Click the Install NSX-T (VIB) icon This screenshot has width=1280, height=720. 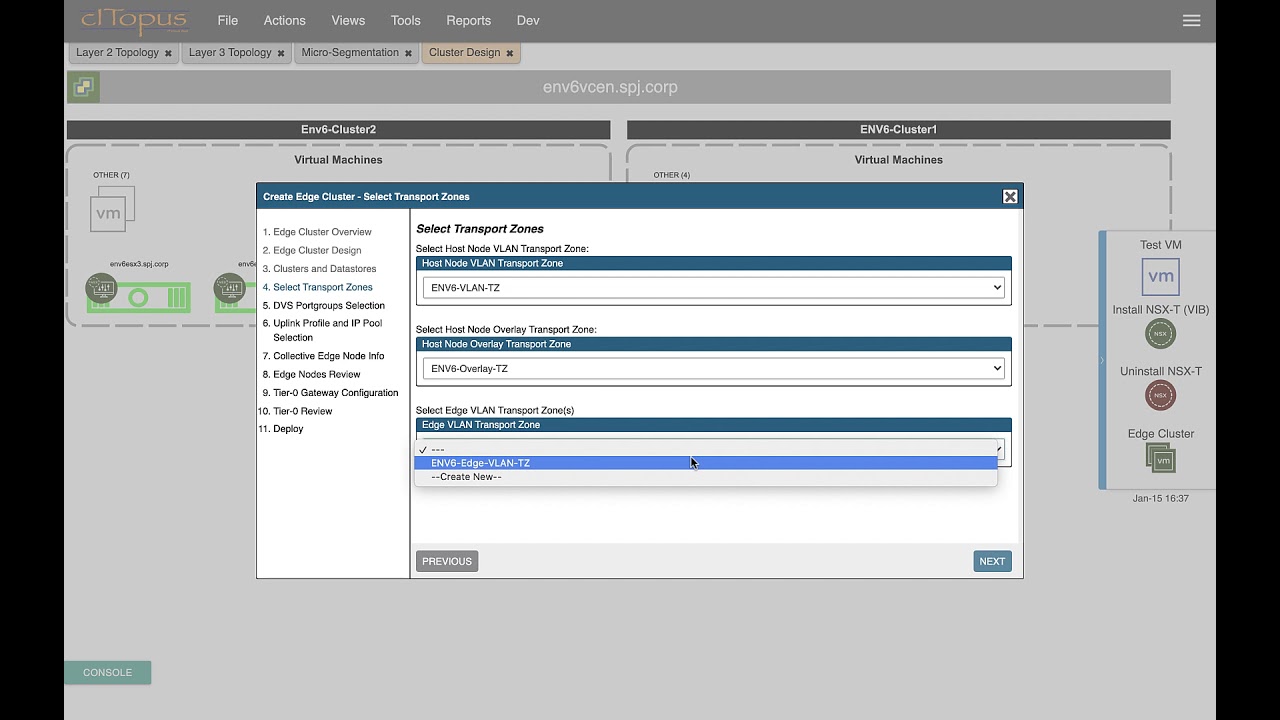[1160, 334]
